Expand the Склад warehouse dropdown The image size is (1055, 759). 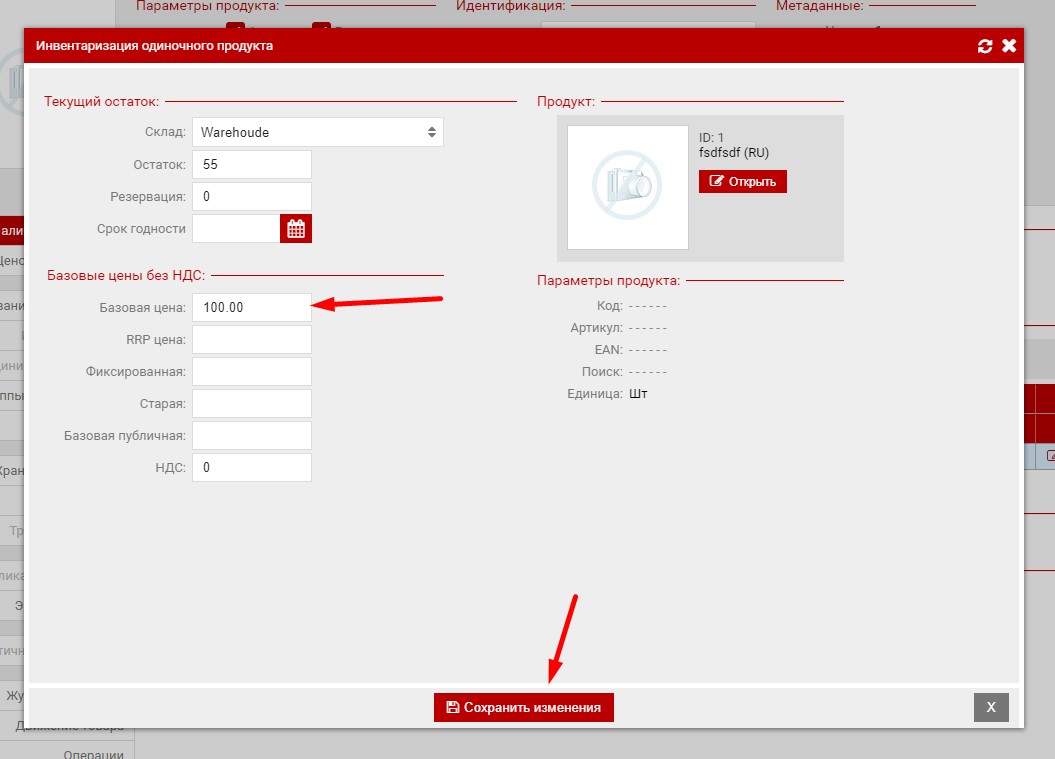(317, 132)
